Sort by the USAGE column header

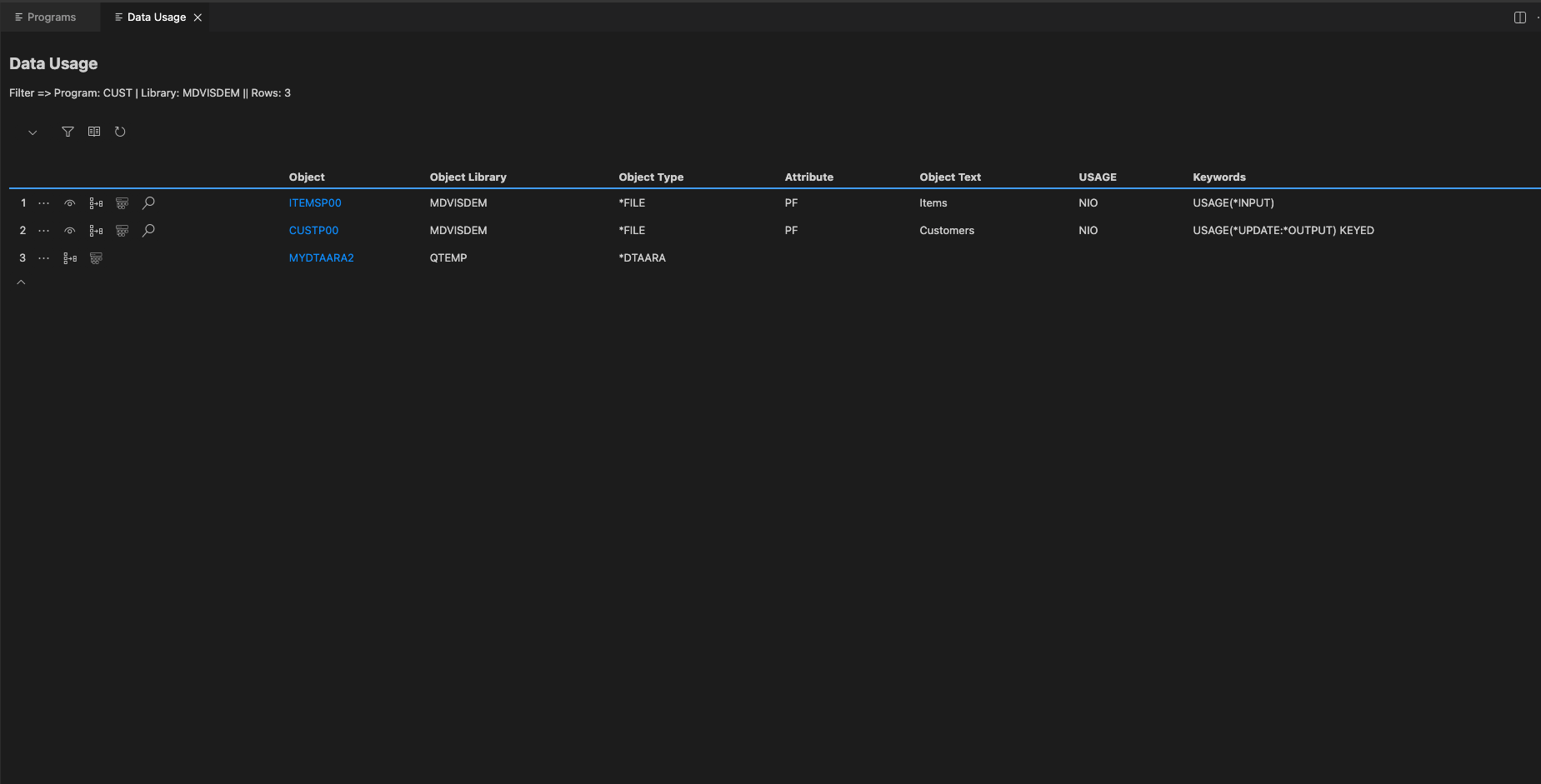1098,177
